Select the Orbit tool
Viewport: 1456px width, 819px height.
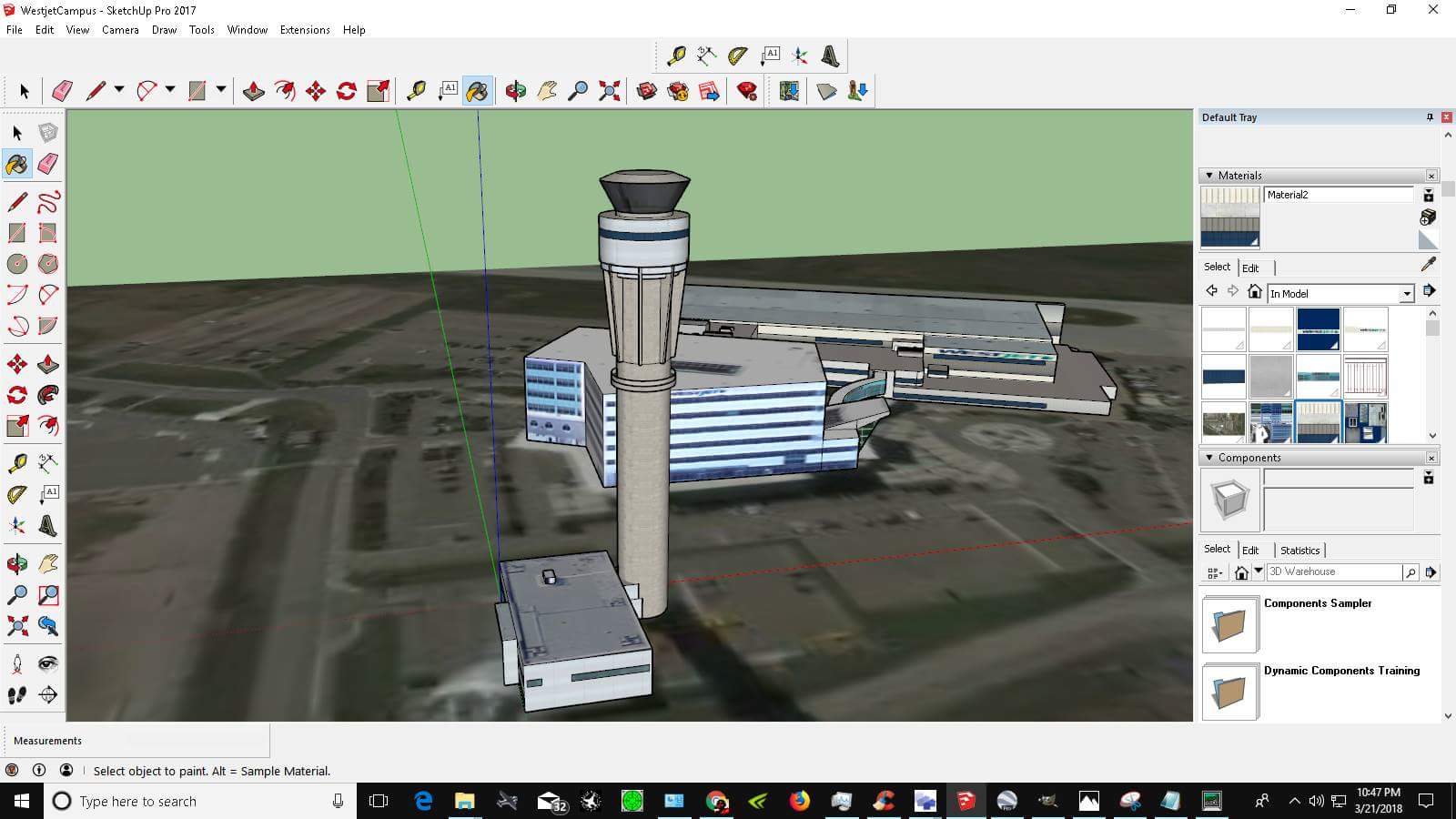pyautogui.click(x=514, y=89)
